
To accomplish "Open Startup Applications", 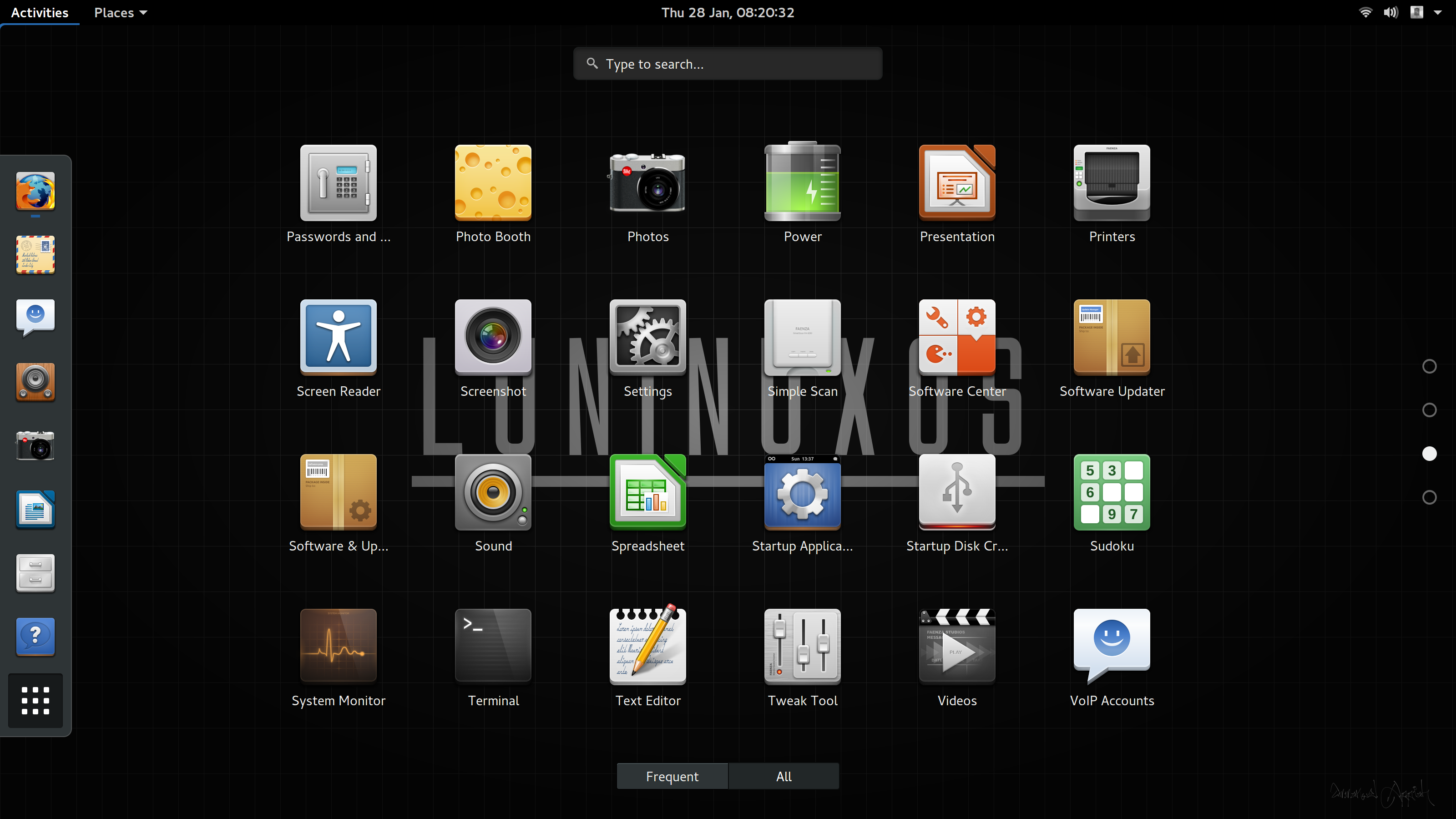I will coord(802,504).
